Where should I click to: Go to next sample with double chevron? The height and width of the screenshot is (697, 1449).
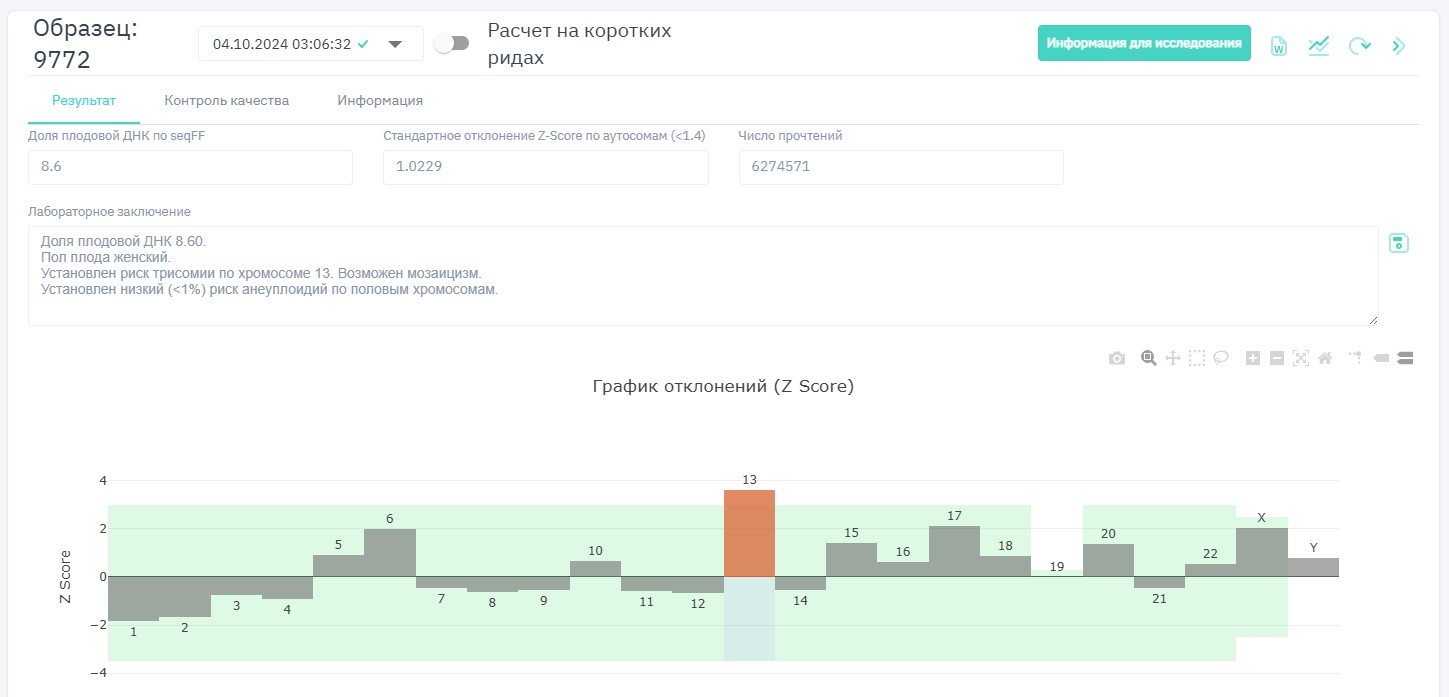[x=1398, y=46]
